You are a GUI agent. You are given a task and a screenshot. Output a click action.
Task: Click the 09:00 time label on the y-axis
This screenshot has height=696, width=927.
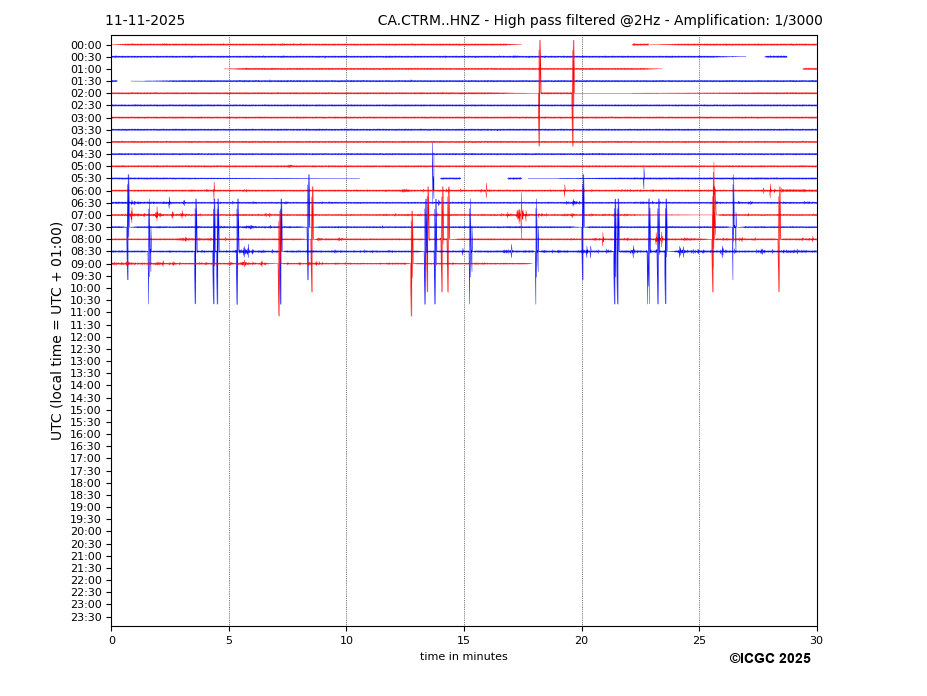[86, 264]
